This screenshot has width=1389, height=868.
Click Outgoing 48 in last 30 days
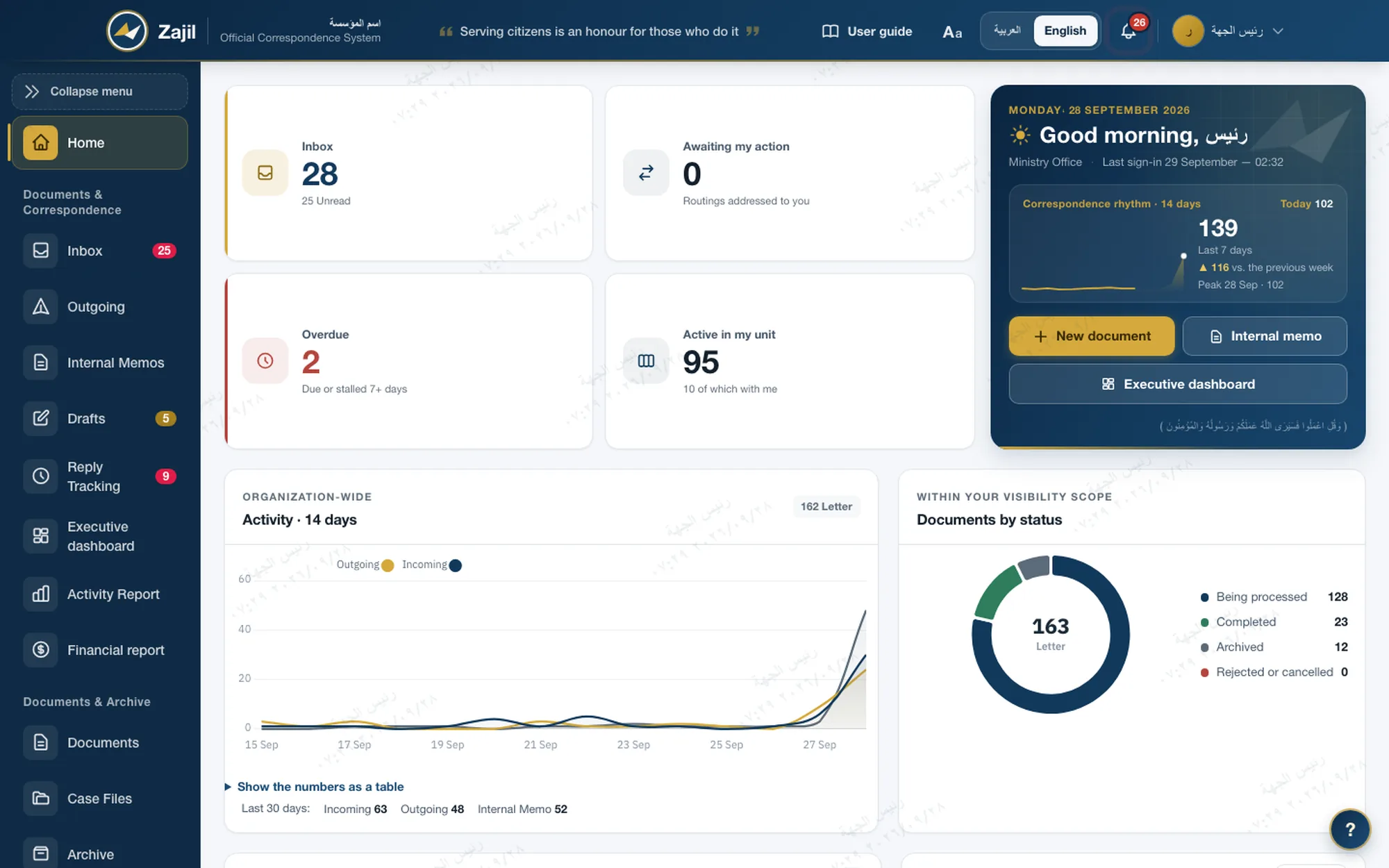coord(432,809)
